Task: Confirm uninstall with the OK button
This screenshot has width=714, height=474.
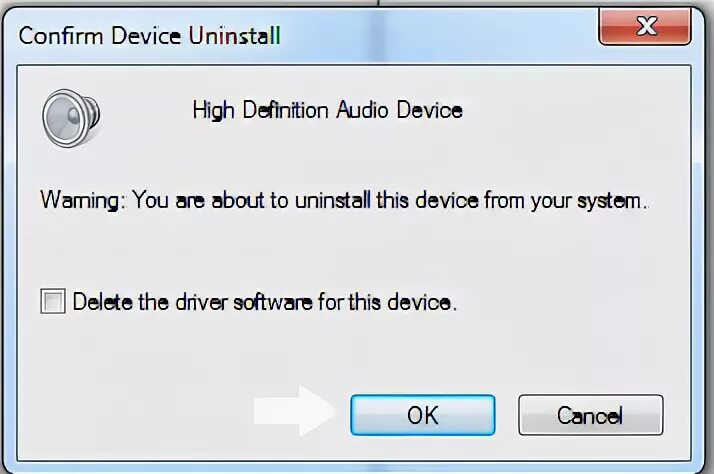Action: (x=423, y=415)
